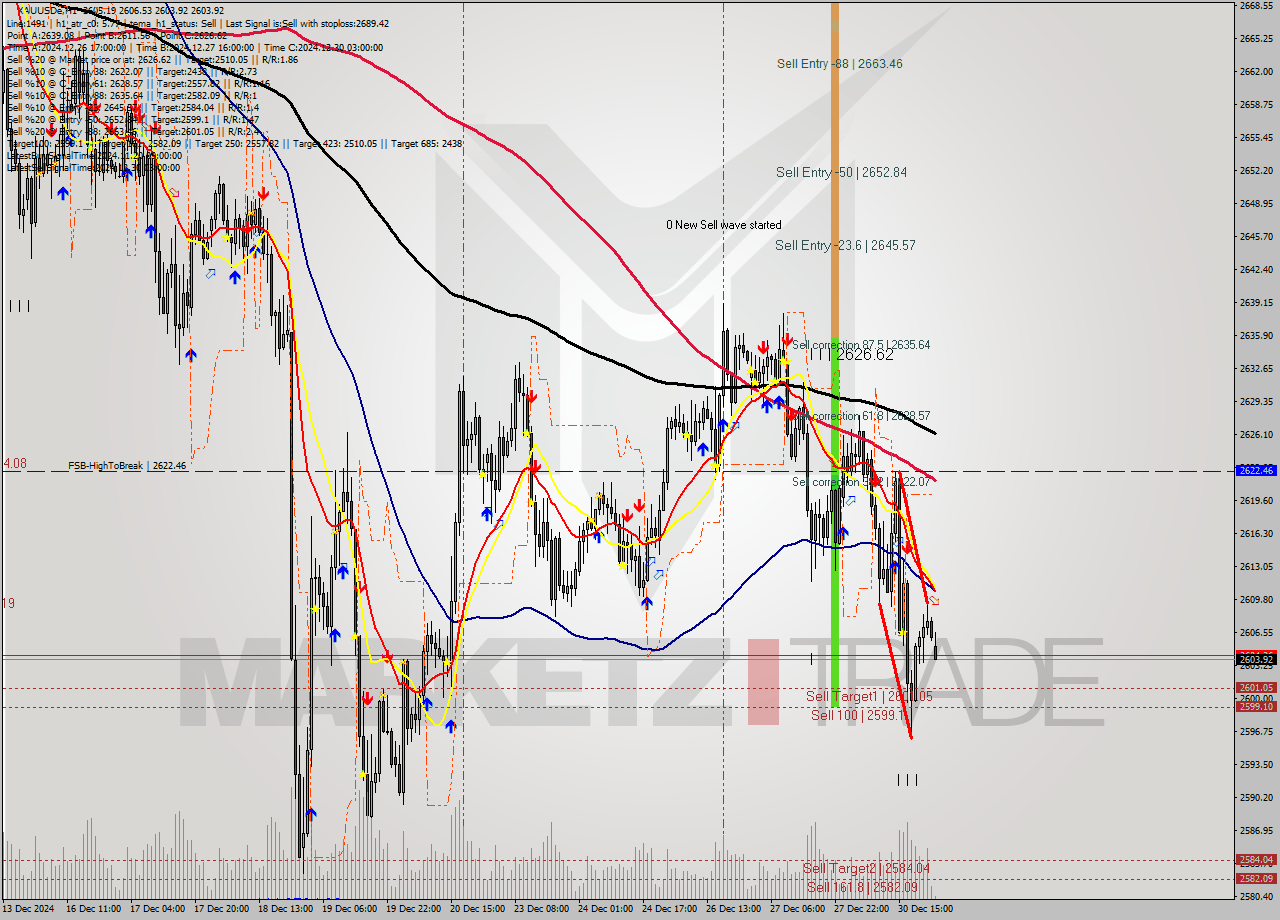Click the current price tag 2603.92
This screenshot has height=920, width=1280.
1256,659
